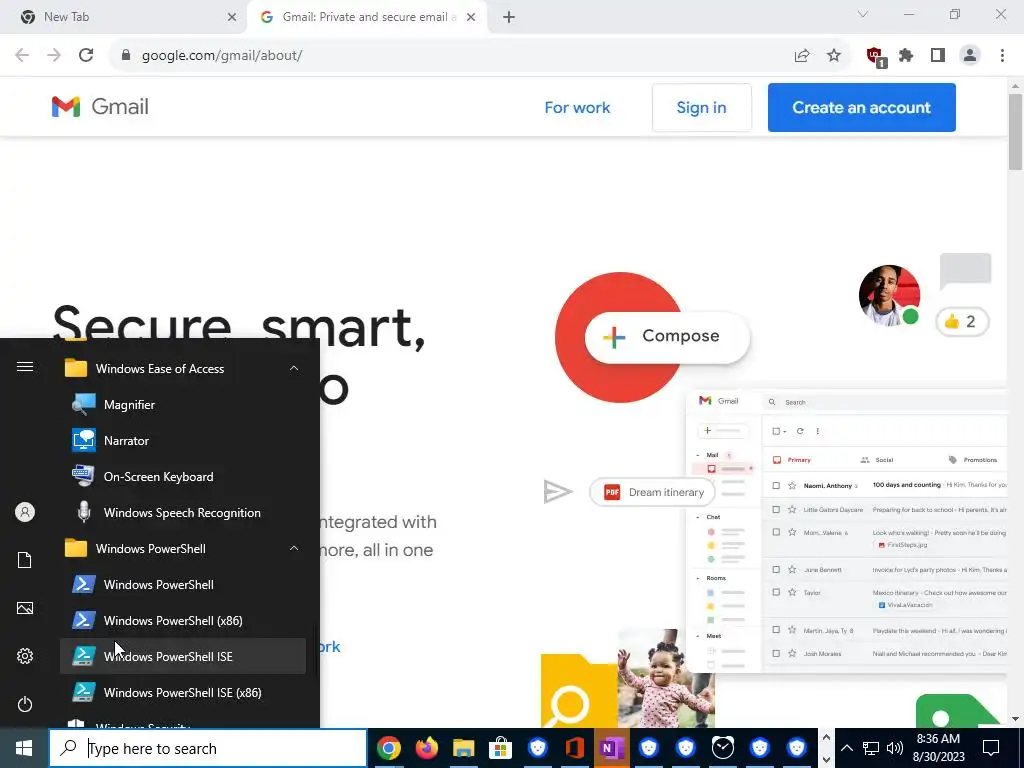This screenshot has width=1024, height=768.
Task: Launch Narrator from Start menu
Action: (183, 441)
